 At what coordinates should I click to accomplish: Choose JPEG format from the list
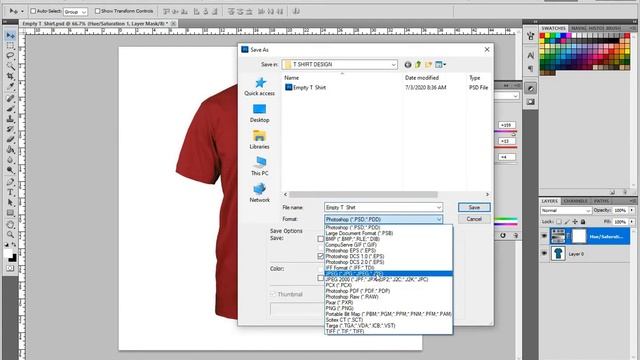(x=388, y=273)
